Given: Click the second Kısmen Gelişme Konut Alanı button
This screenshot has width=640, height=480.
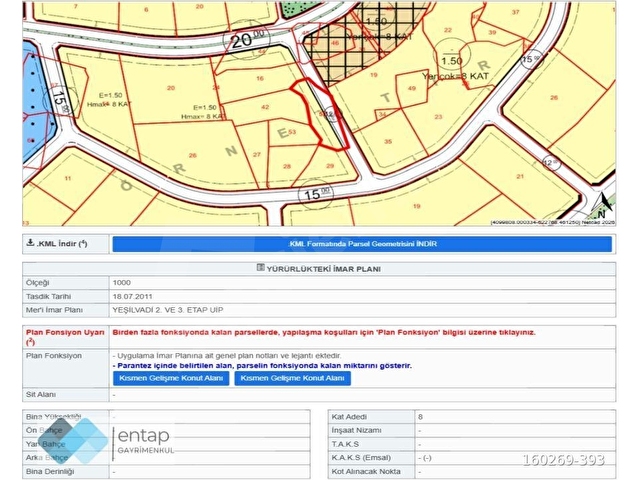Looking at the screenshot, I should pyautogui.click(x=293, y=378).
